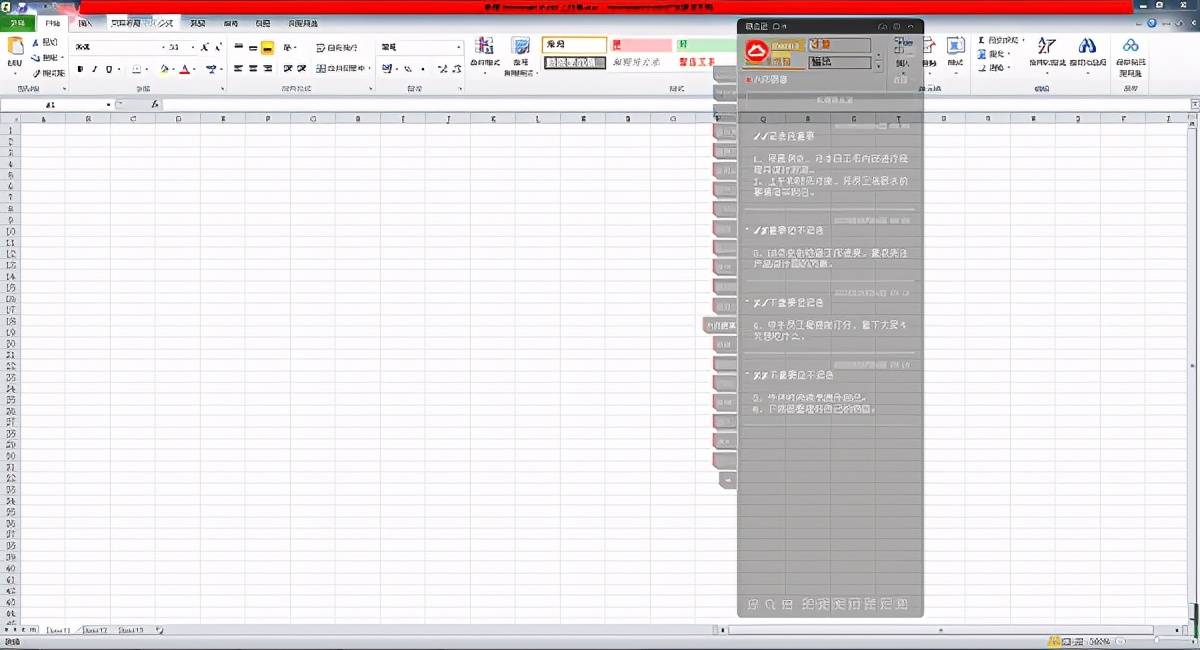Click the Cut scissors icon
The height and width of the screenshot is (650, 1200).
(x=37, y=43)
